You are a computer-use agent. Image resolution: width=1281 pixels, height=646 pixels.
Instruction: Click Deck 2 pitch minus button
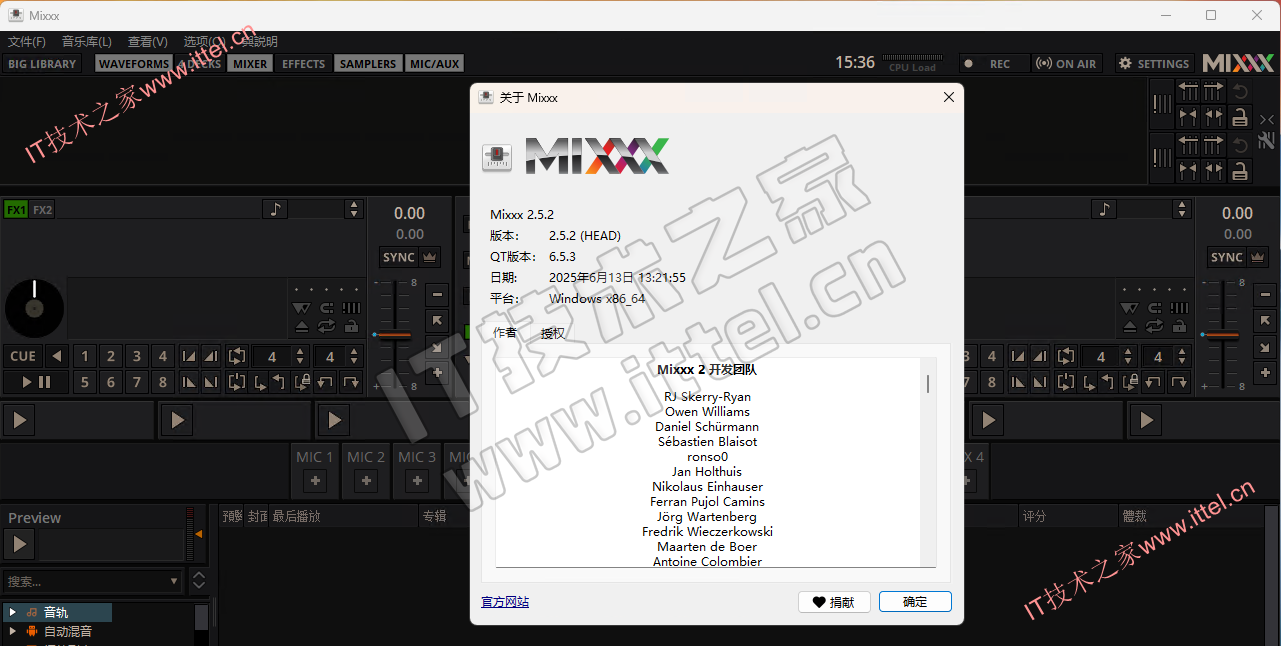click(x=1265, y=295)
